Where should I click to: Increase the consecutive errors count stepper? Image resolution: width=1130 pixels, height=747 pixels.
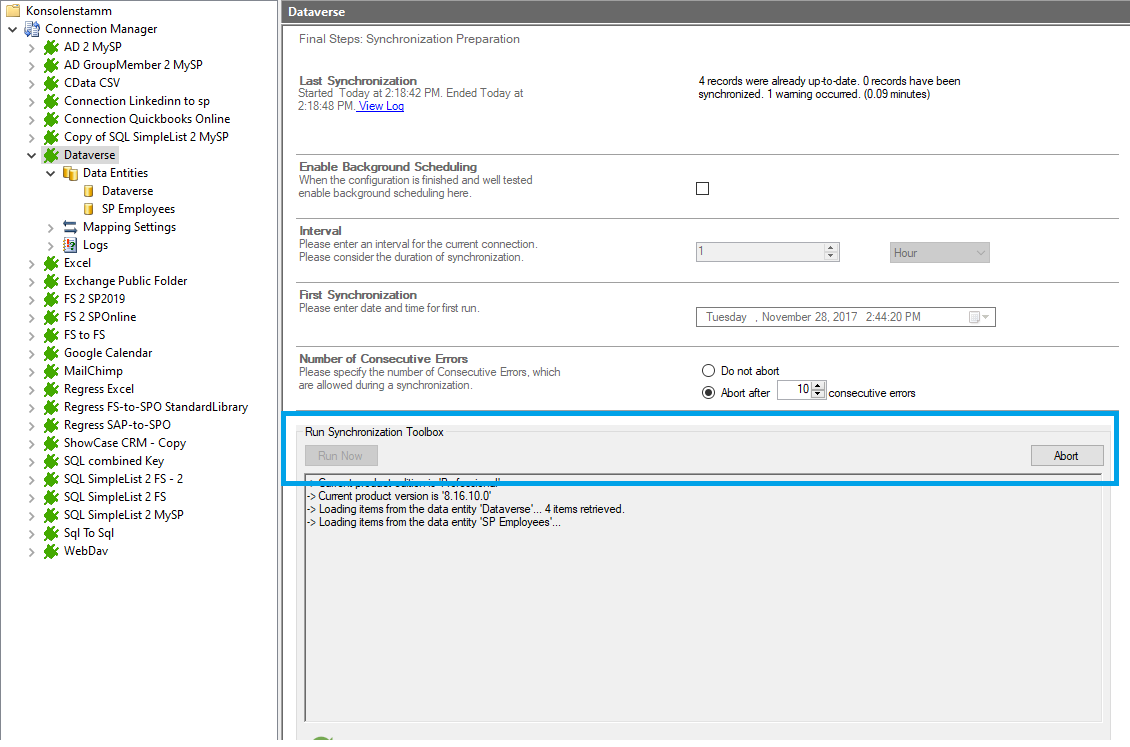(x=818, y=386)
